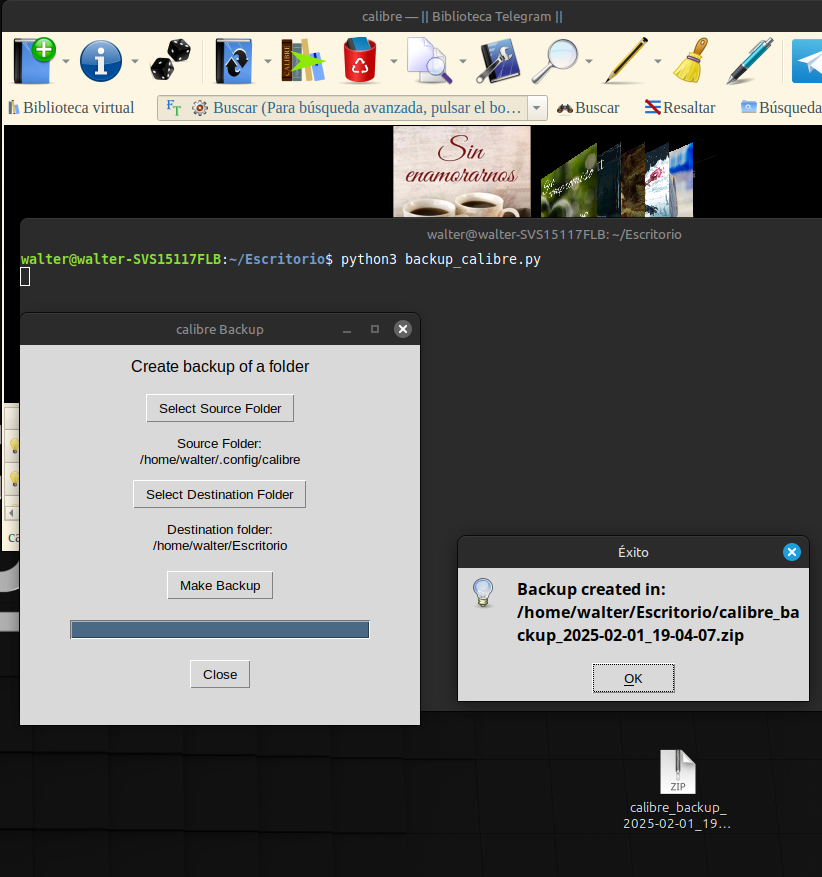Open the Find duplicates dropdown arrow

point(463,60)
